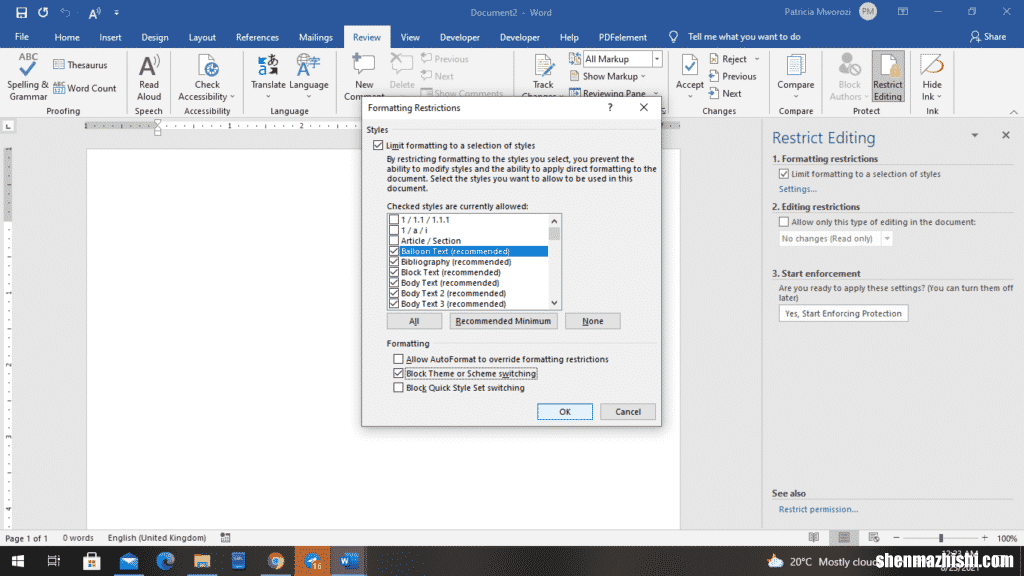1024x576 pixels.
Task: Switch to Read Mode view in status bar
Action: point(814,538)
